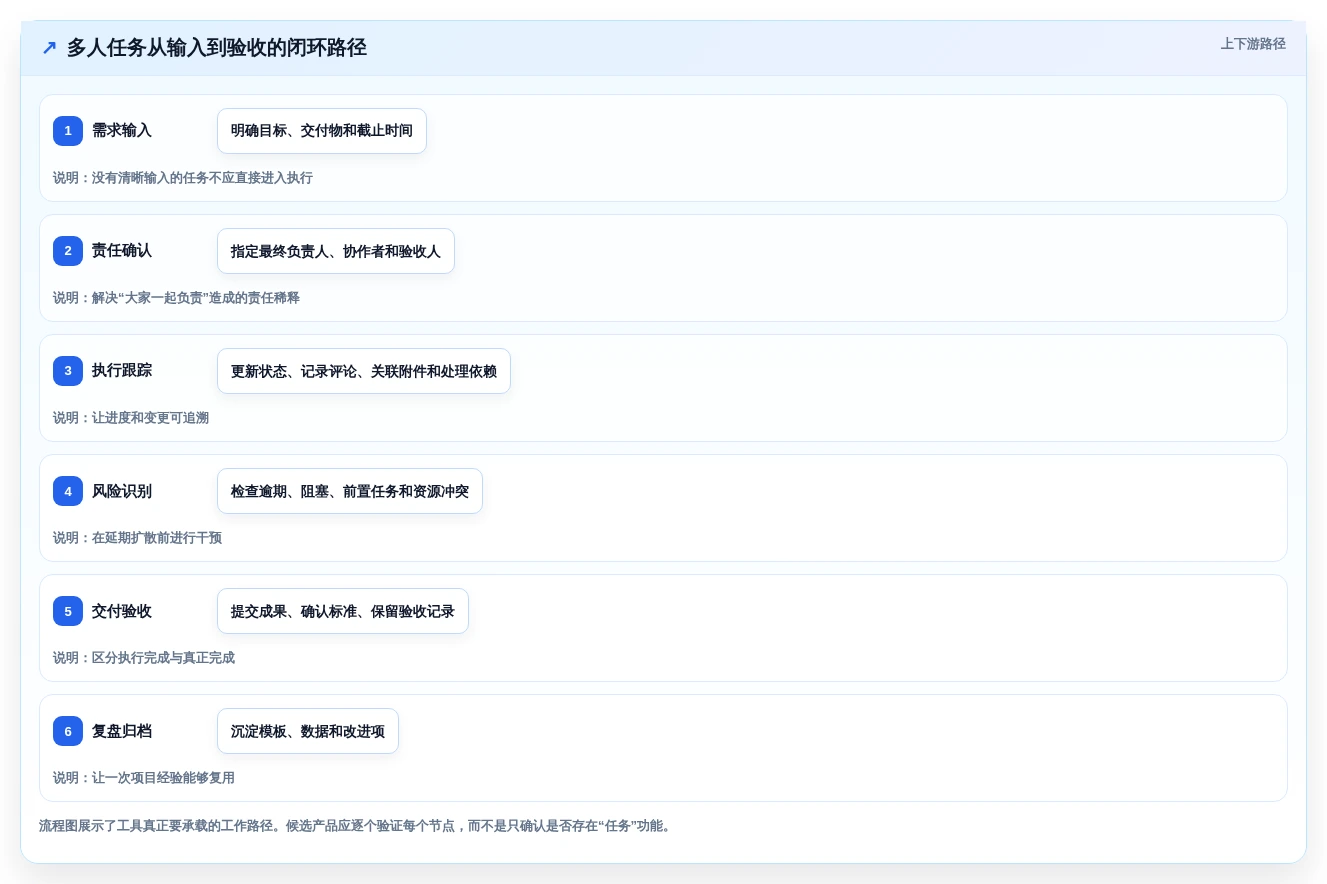This screenshot has width=1327, height=884.
Task: Click the 指定最终负责人、协作者和验收人 chip
Action: [336, 251]
